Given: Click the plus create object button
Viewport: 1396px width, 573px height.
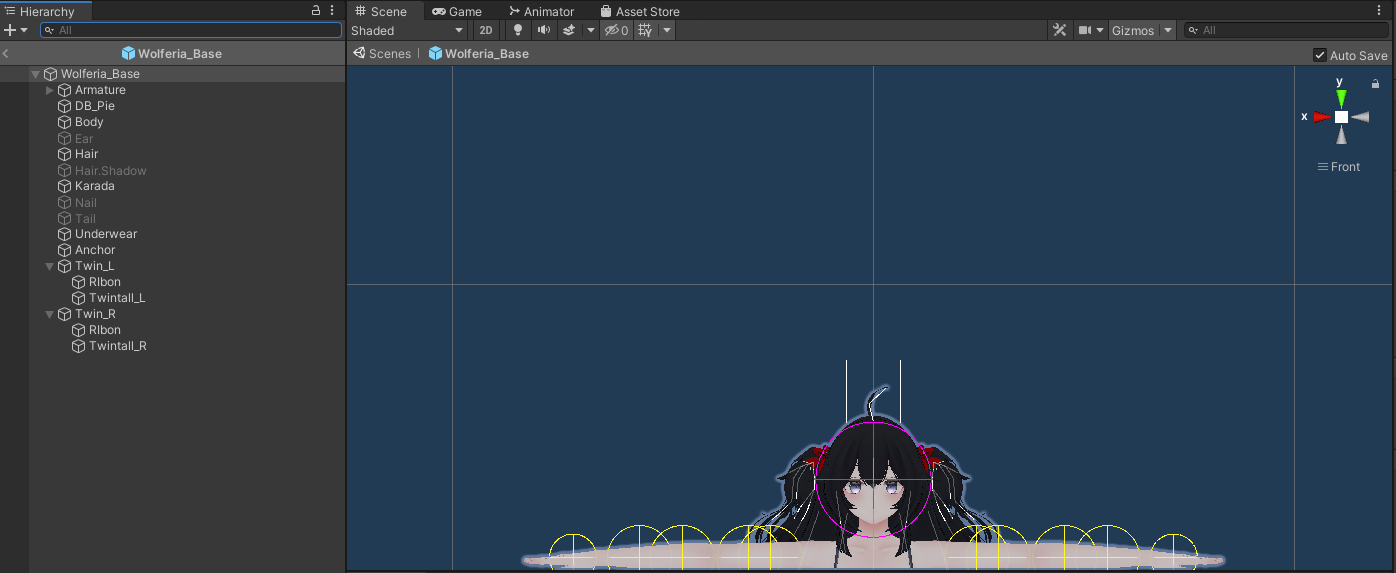Looking at the screenshot, I should (10, 30).
